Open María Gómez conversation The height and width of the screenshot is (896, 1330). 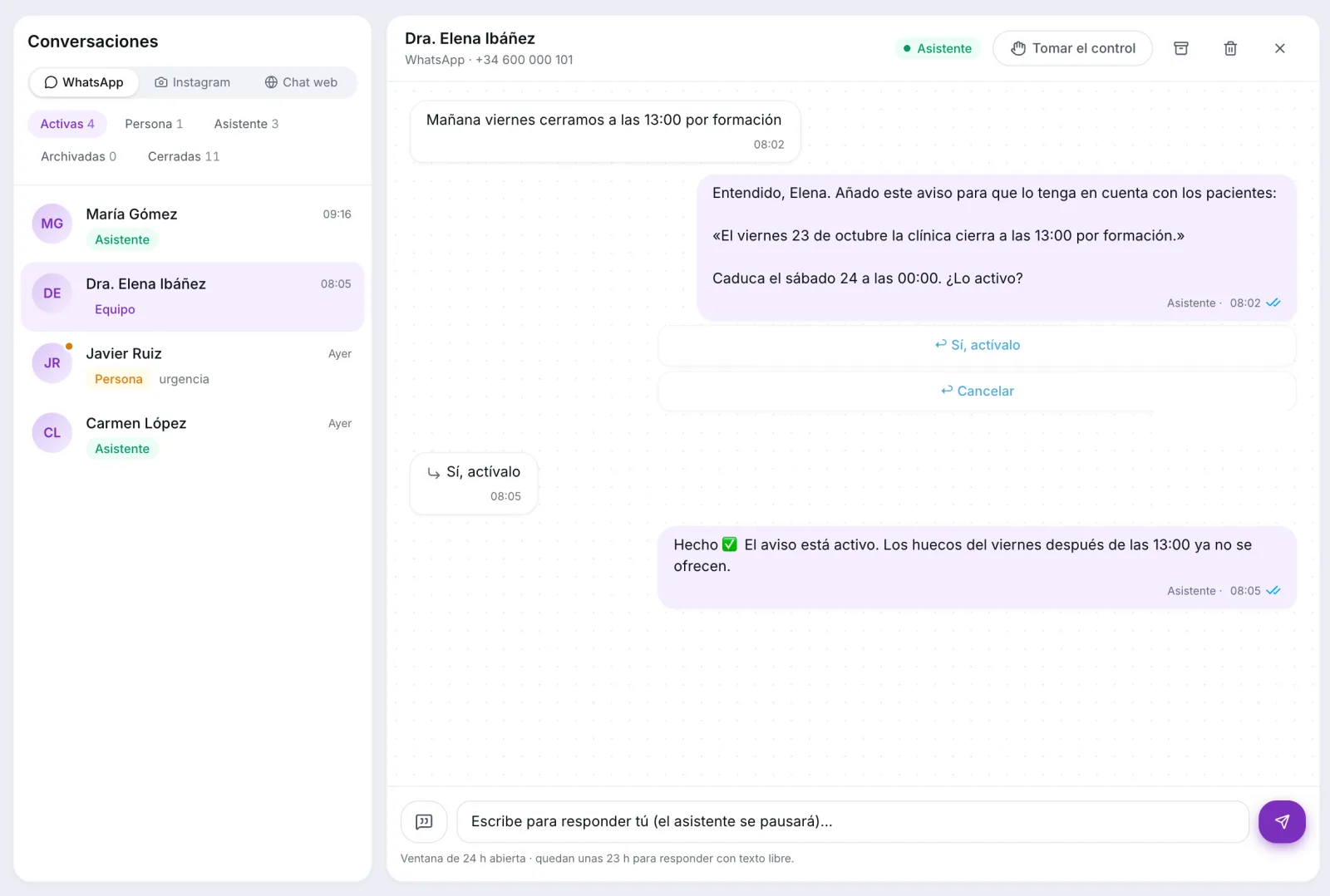coord(192,227)
